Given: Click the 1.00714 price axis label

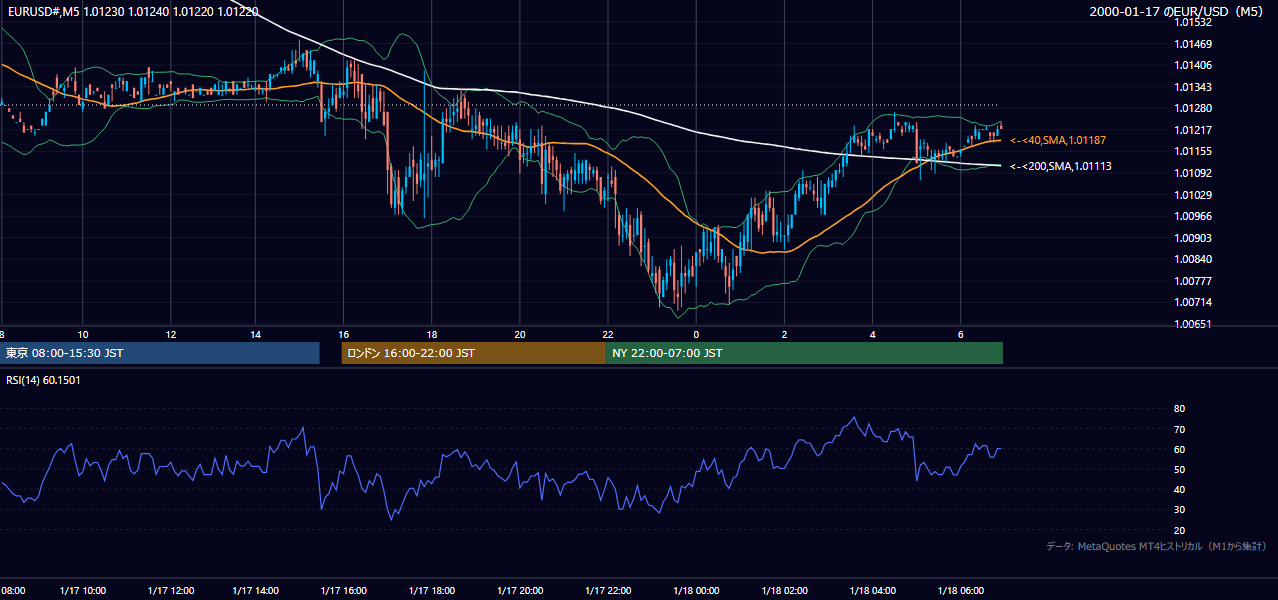Looking at the screenshot, I should (x=1193, y=302).
